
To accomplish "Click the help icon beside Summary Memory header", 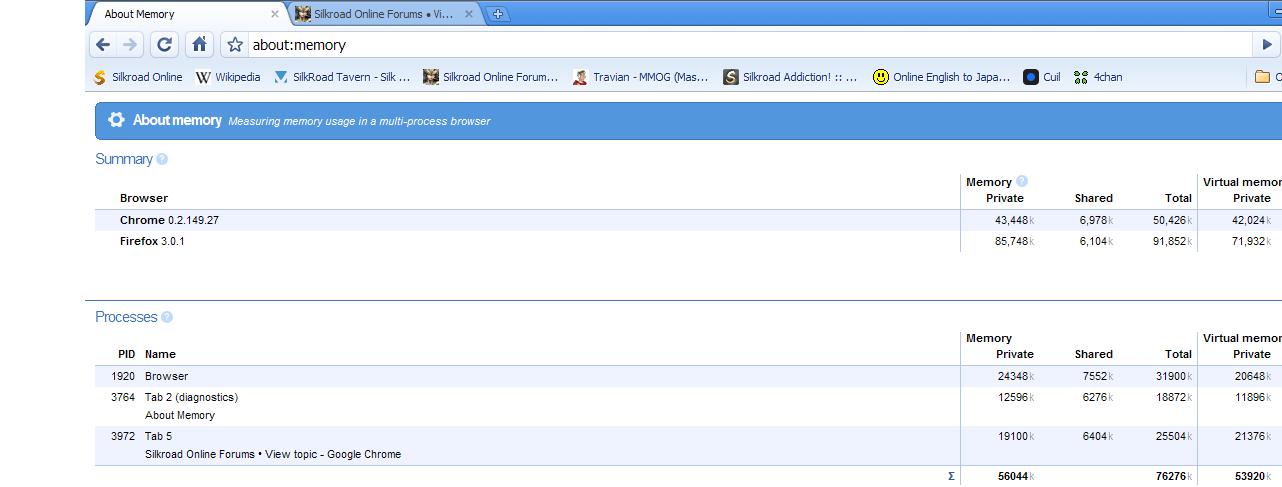I will [x=1022, y=181].
